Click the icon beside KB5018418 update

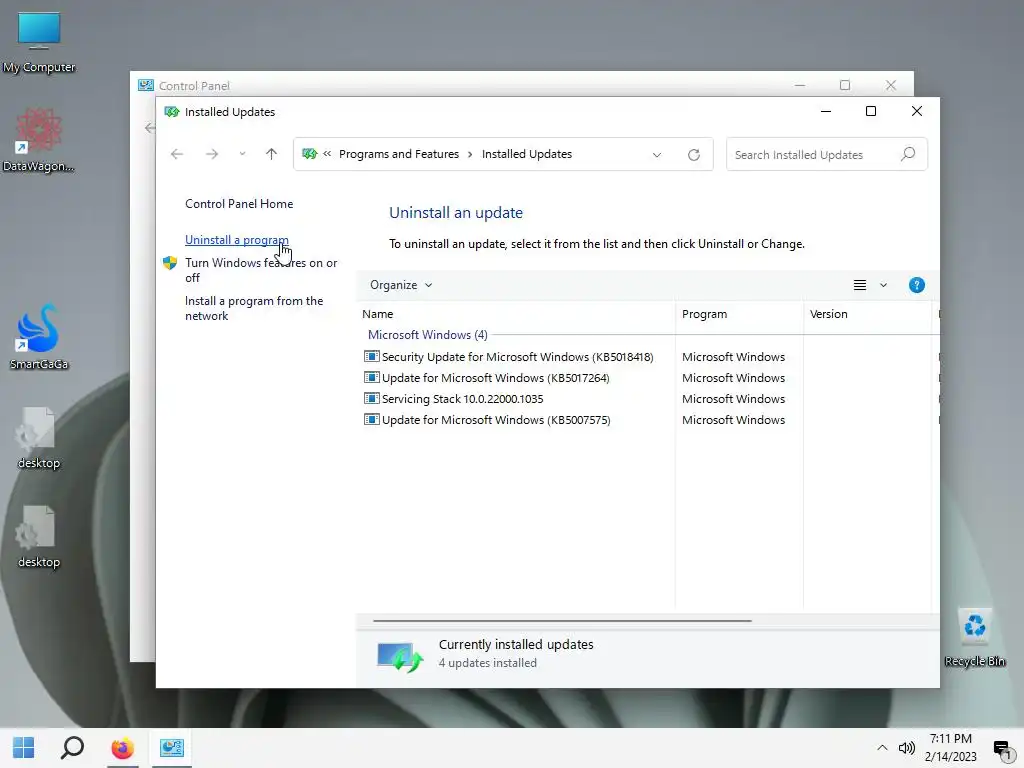tap(372, 357)
